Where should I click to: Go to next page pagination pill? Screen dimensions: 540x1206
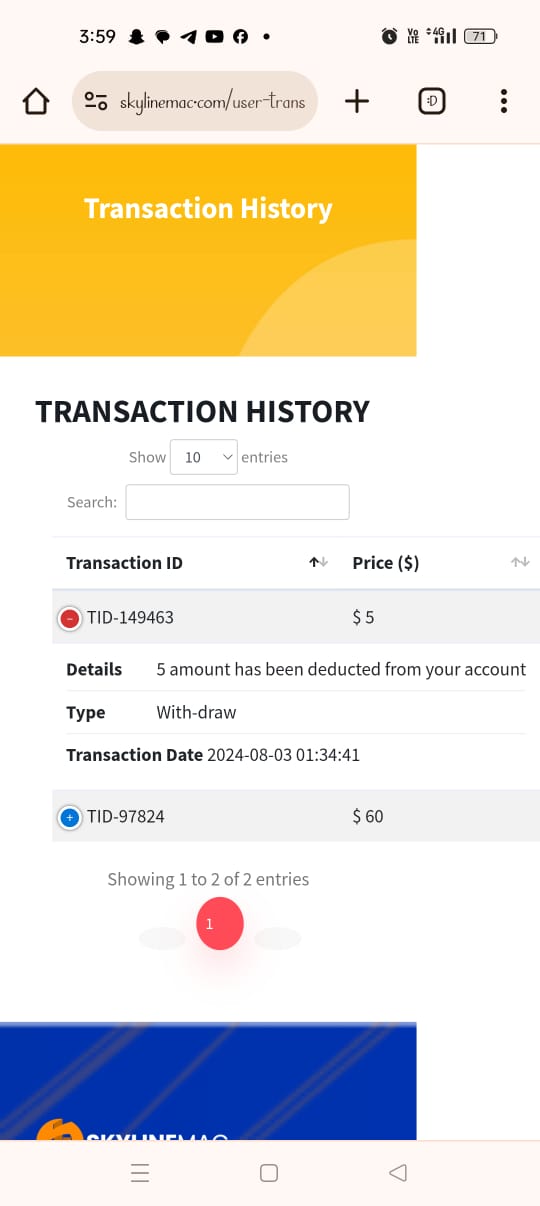277,938
